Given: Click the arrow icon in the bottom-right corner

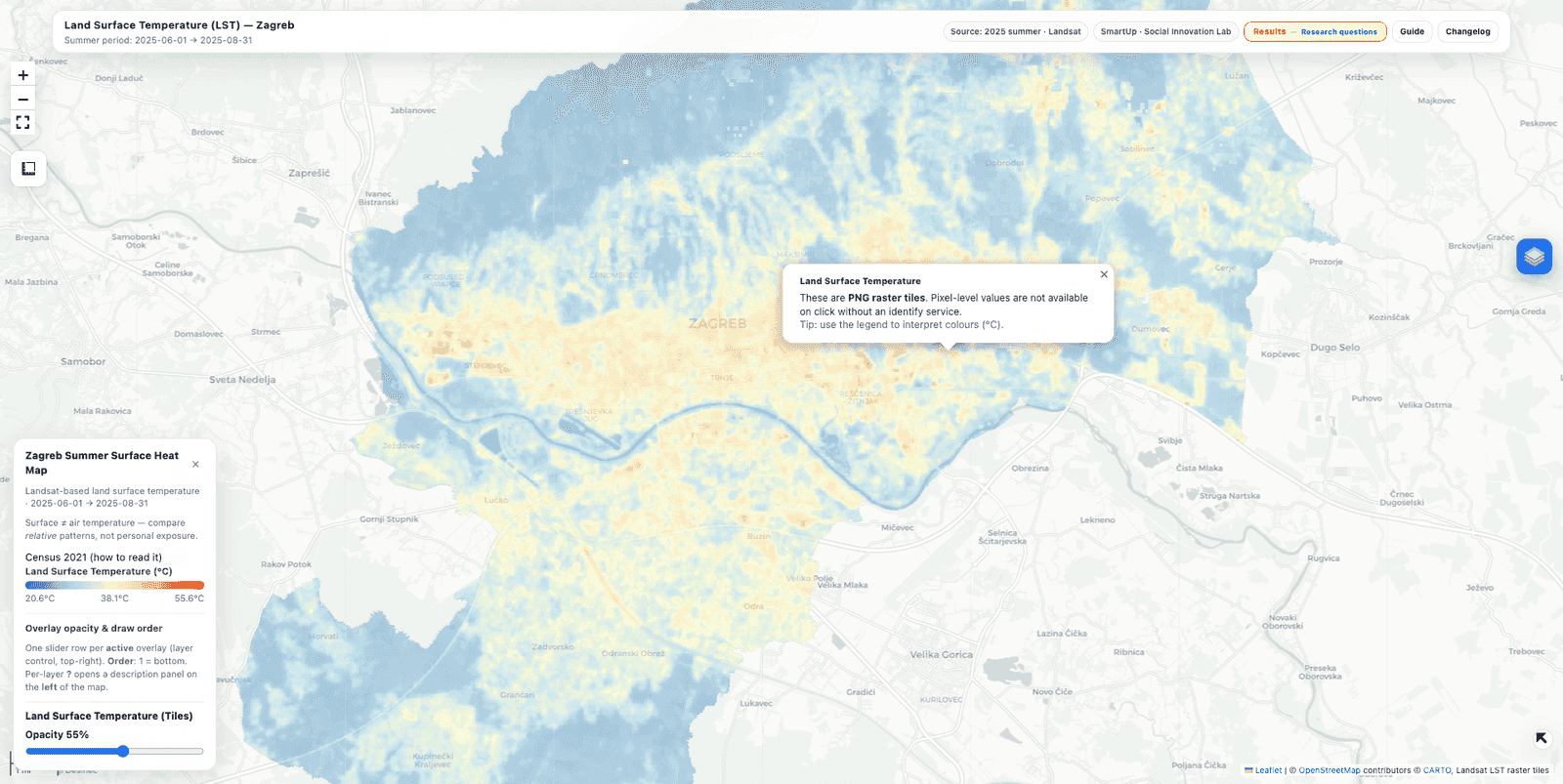Looking at the screenshot, I should pyautogui.click(x=1542, y=738).
